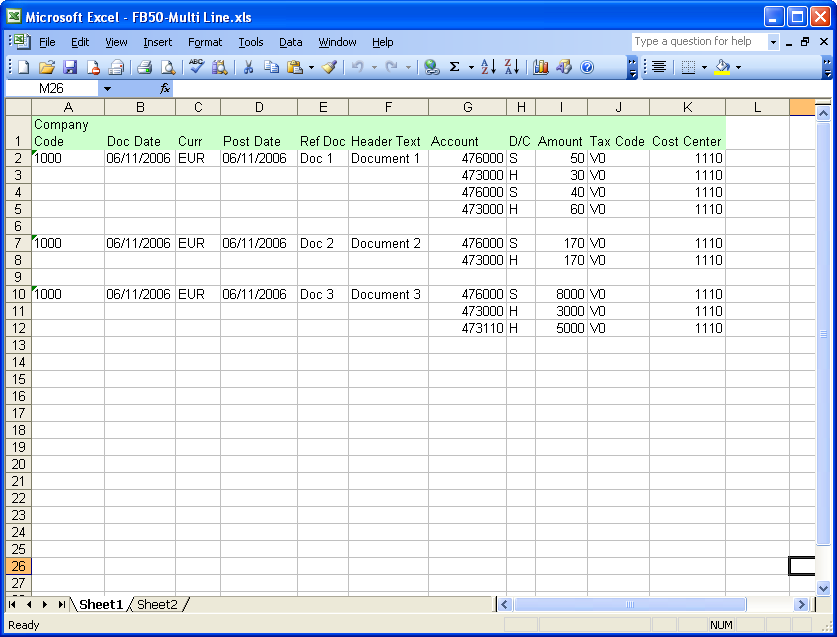Open the Data menu
The width and height of the screenshot is (837, 637).
(x=291, y=42)
